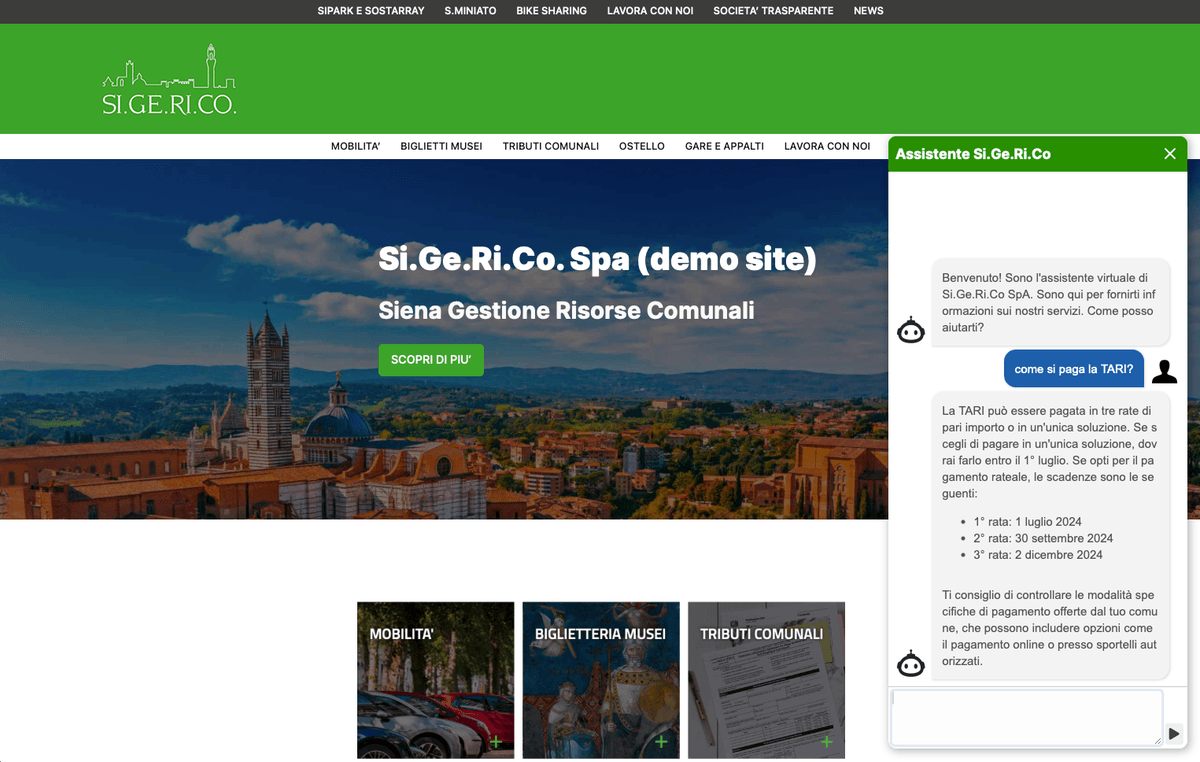Click the robot avatar beside the TARI answer
Screen dimensions: 1200x762
click(x=910, y=663)
